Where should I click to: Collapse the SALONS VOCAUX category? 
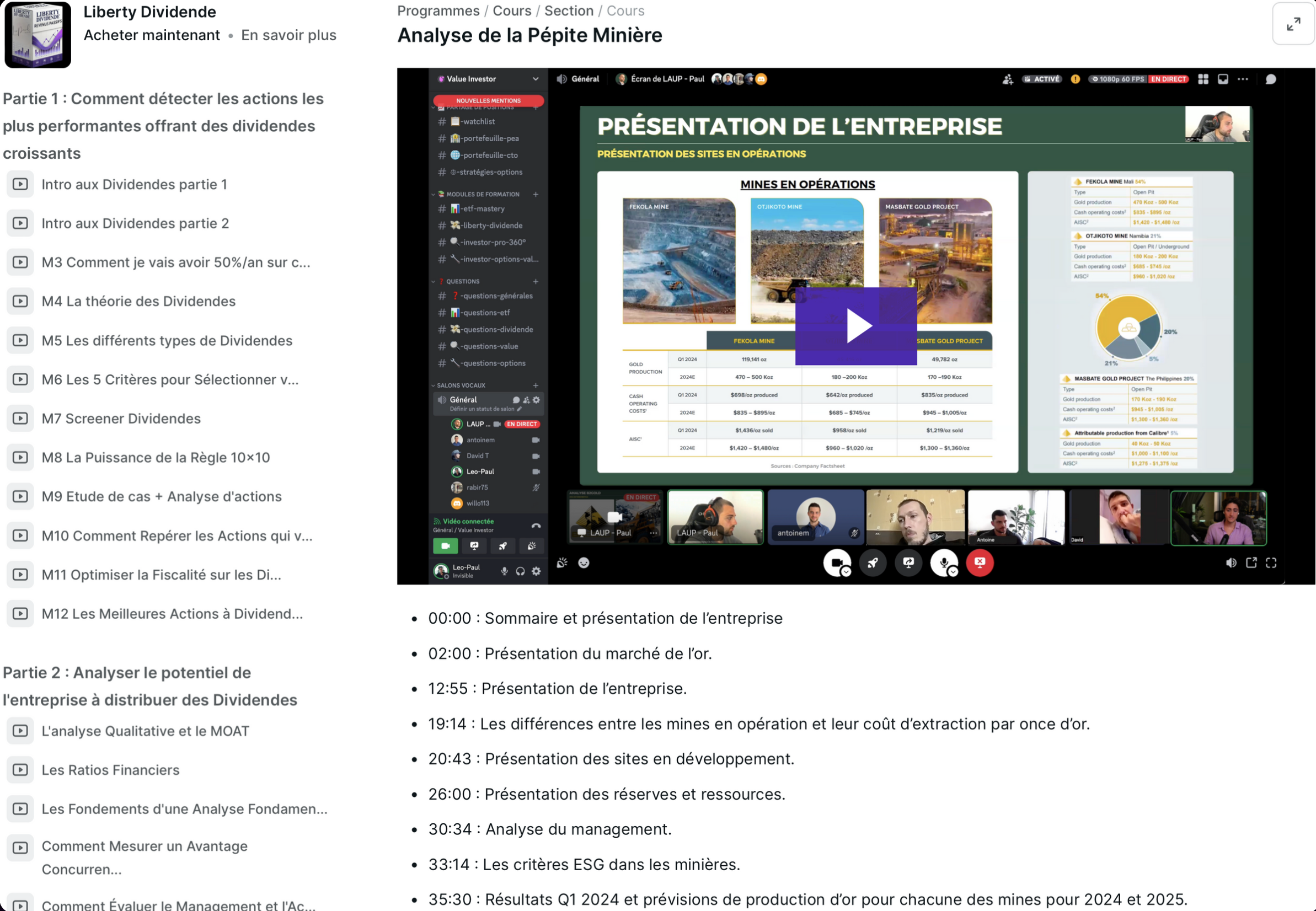pos(460,386)
